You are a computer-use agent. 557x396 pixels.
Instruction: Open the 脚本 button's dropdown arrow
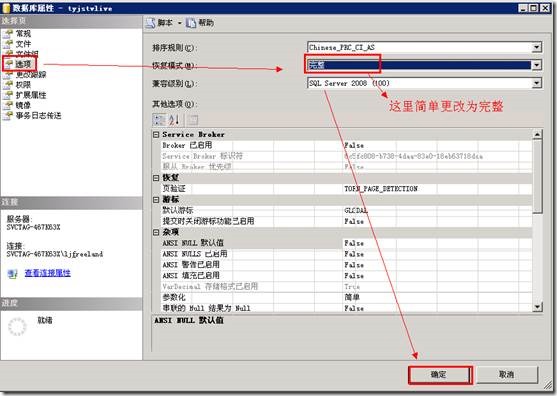[x=179, y=23]
